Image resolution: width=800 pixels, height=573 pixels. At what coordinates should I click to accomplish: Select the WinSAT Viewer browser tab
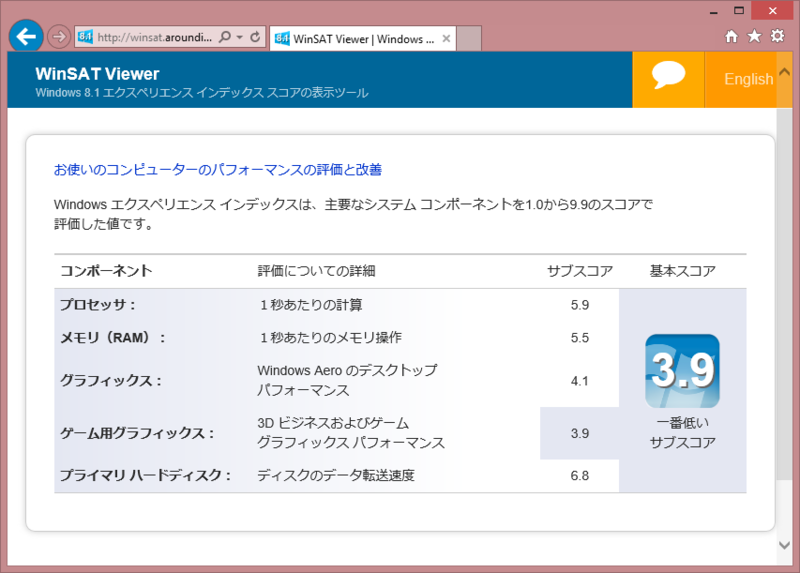coord(363,39)
